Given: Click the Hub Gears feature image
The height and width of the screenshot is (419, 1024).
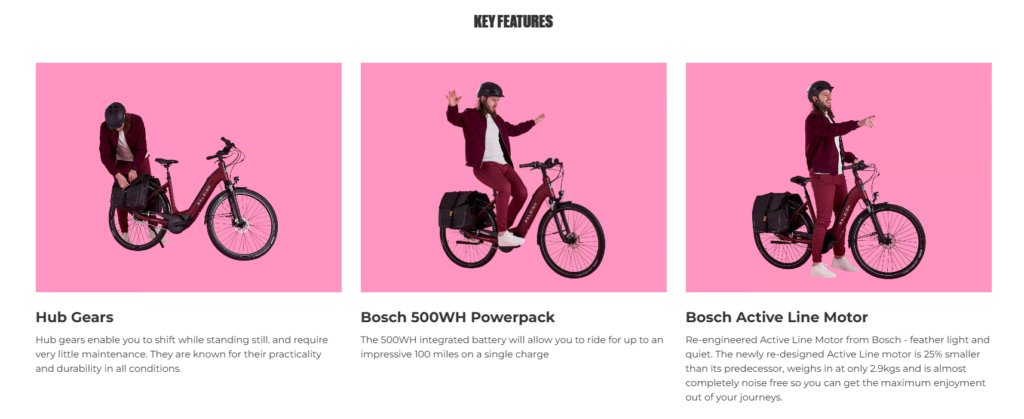Looking at the screenshot, I should click(x=189, y=177).
